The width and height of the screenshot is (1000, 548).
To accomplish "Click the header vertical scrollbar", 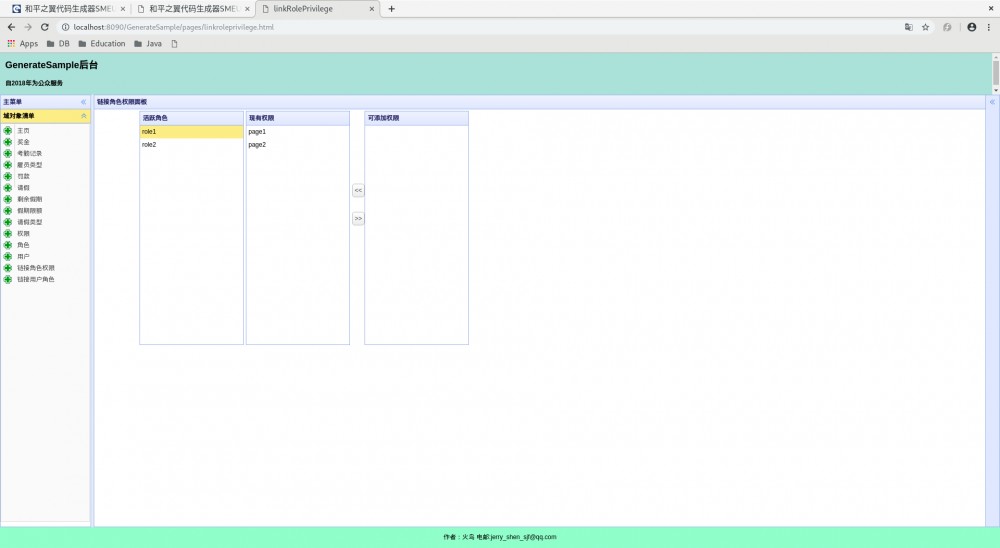I will click(996, 73).
